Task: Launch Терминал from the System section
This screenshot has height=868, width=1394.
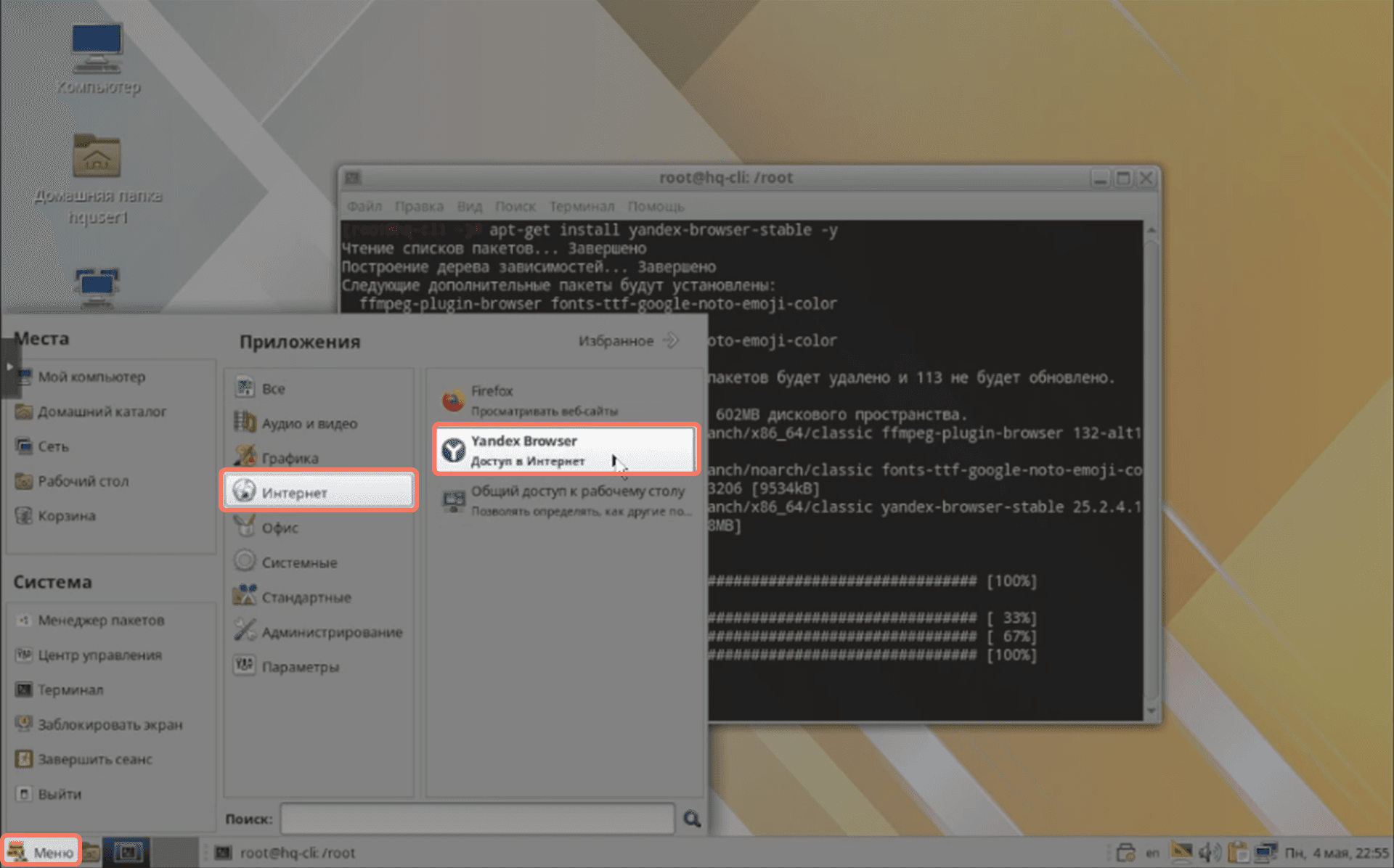Action: (x=112, y=690)
